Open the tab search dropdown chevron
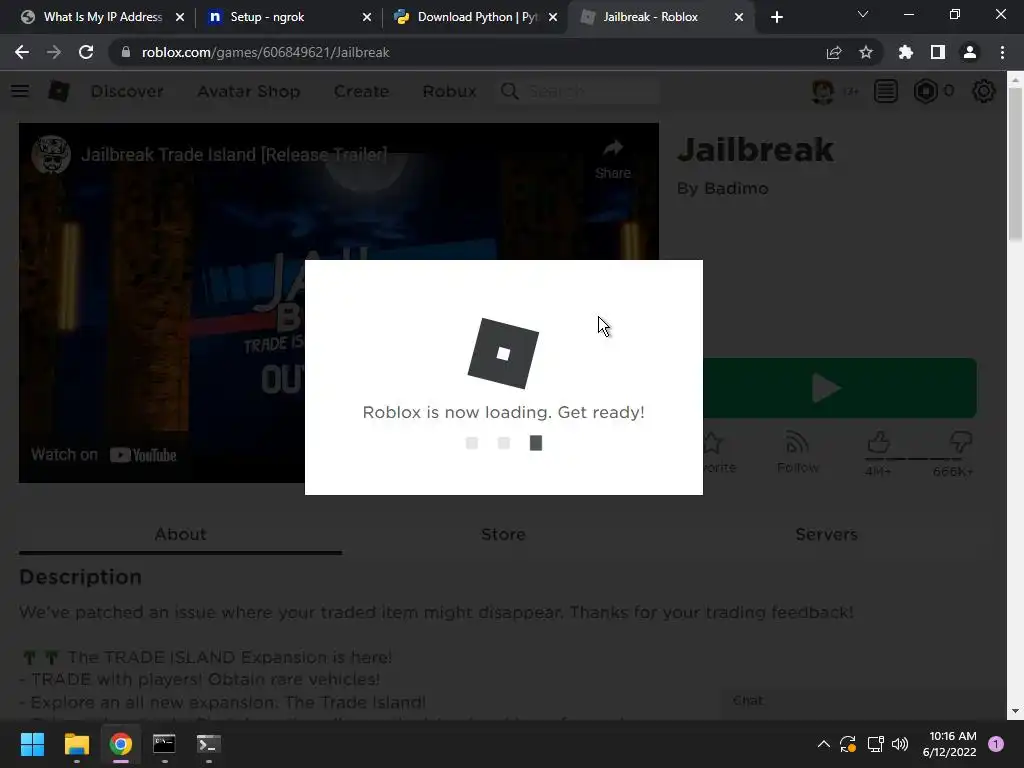This screenshot has height=768, width=1024. [863, 14]
